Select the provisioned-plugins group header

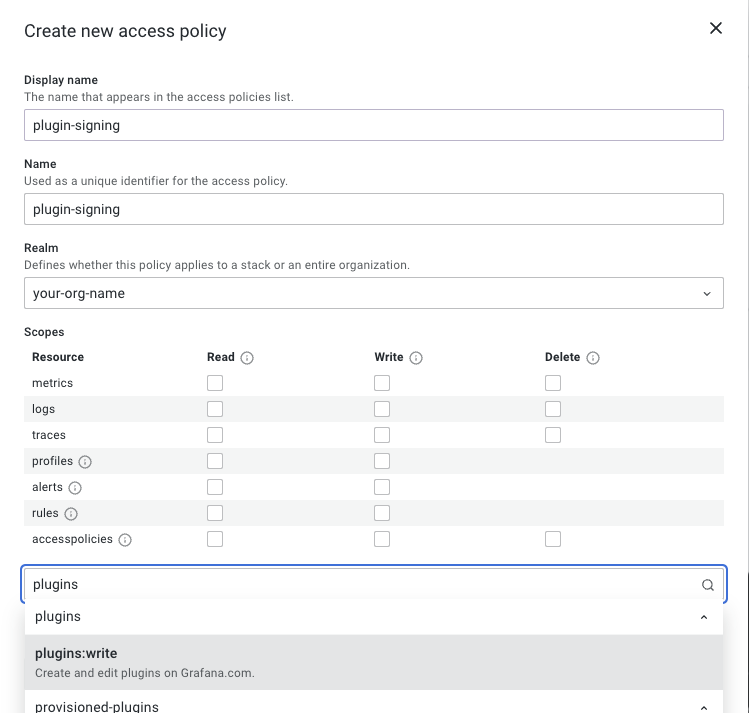(x=97, y=707)
